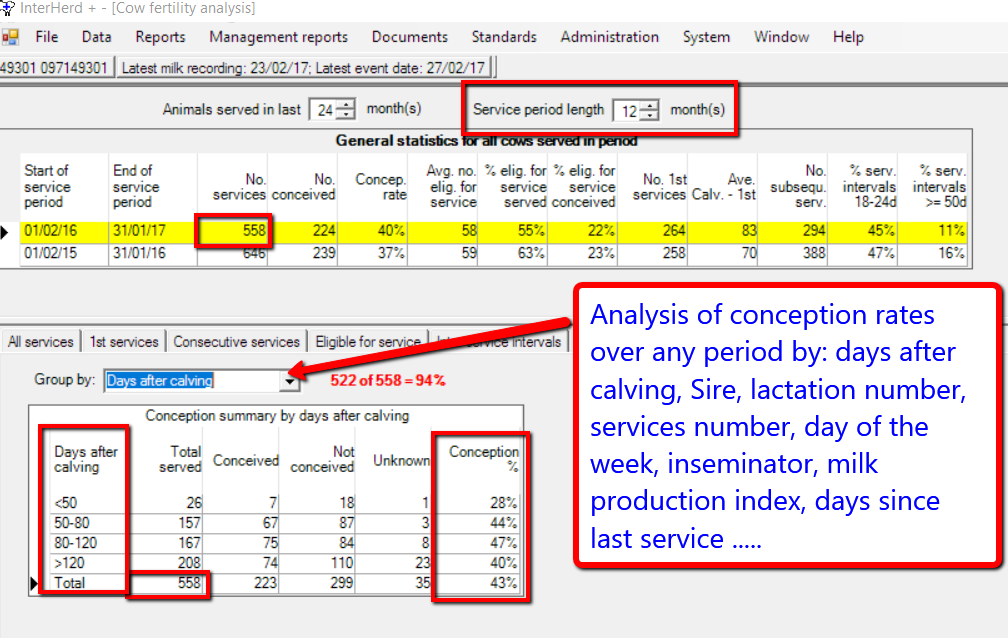1008x638 pixels.
Task: Select the service period row starting 01/02/16
Action: coord(495,231)
